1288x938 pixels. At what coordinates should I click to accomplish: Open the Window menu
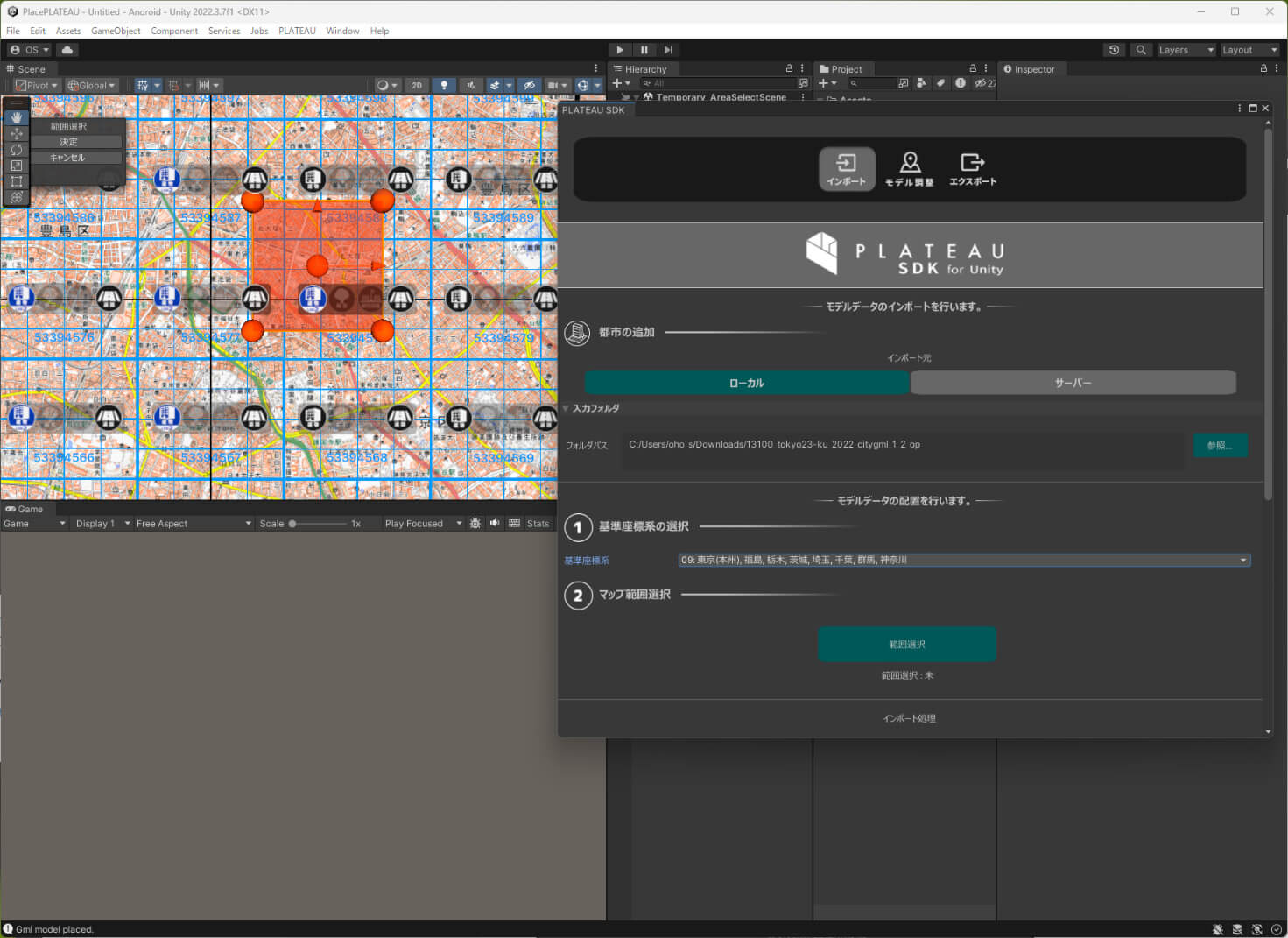[342, 31]
